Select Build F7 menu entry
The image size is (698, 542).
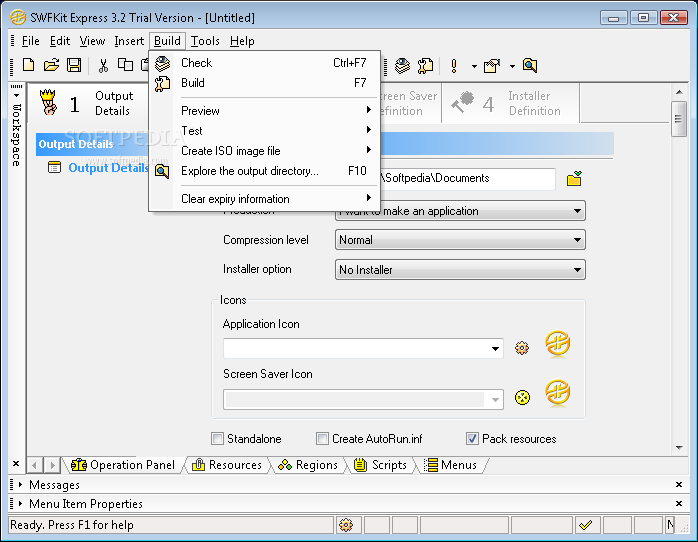coord(264,83)
